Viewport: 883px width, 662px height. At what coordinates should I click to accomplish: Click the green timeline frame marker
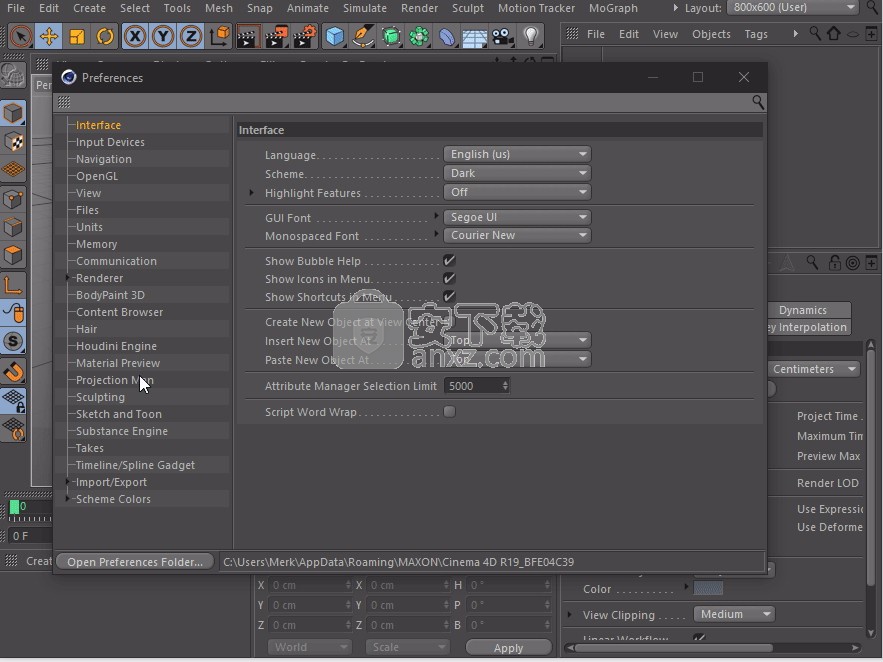pos(14,507)
